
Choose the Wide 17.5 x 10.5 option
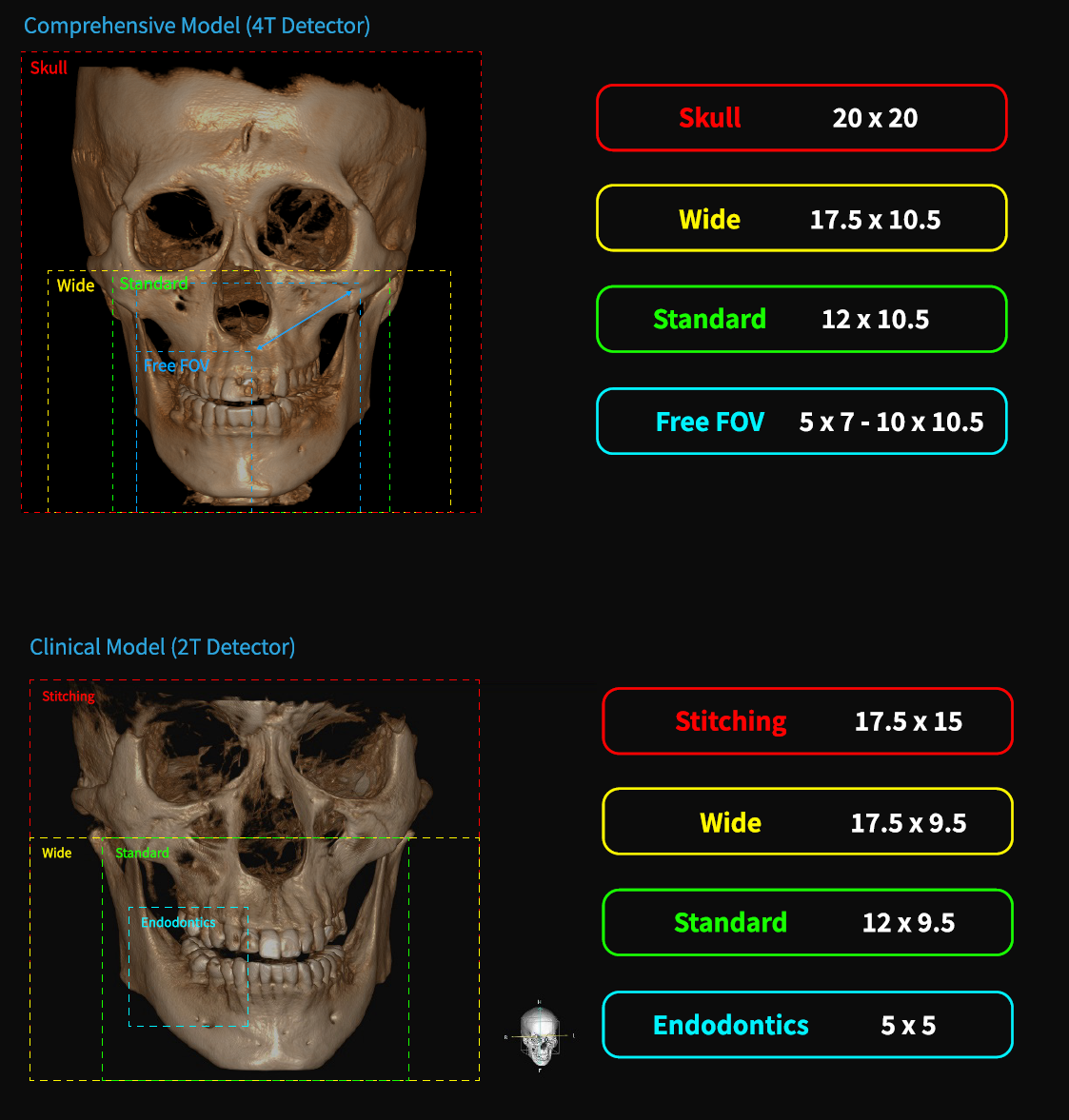coord(801,219)
